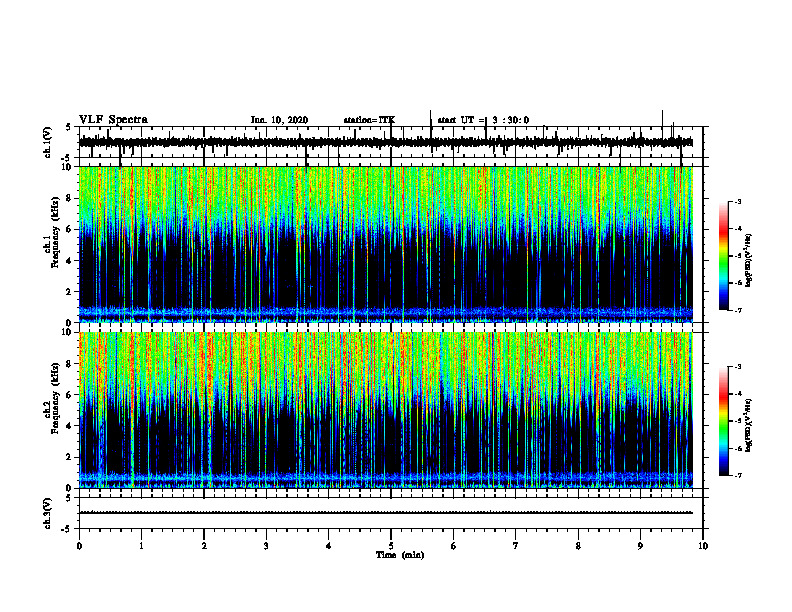Select ch.2 color bar "log(PSD)" label

pos(749,425)
